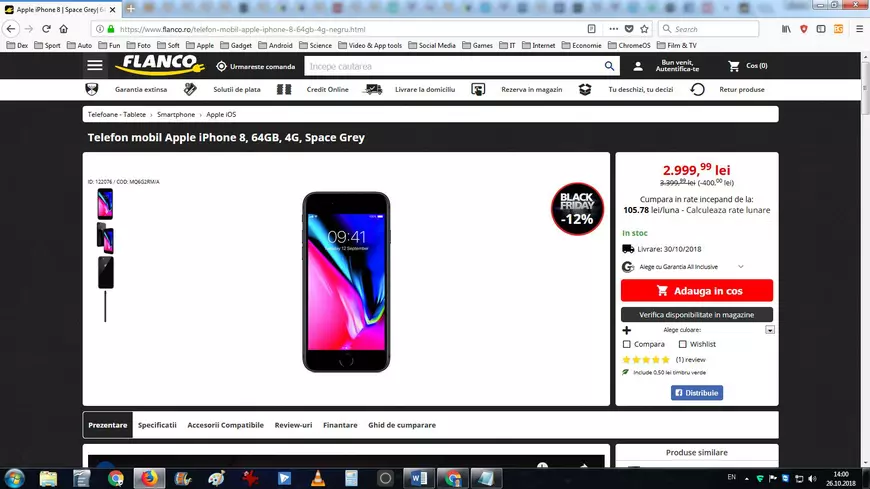The width and height of the screenshot is (870, 489).
Task: Open the Gadget bookmarks folder
Action: point(236,46)
